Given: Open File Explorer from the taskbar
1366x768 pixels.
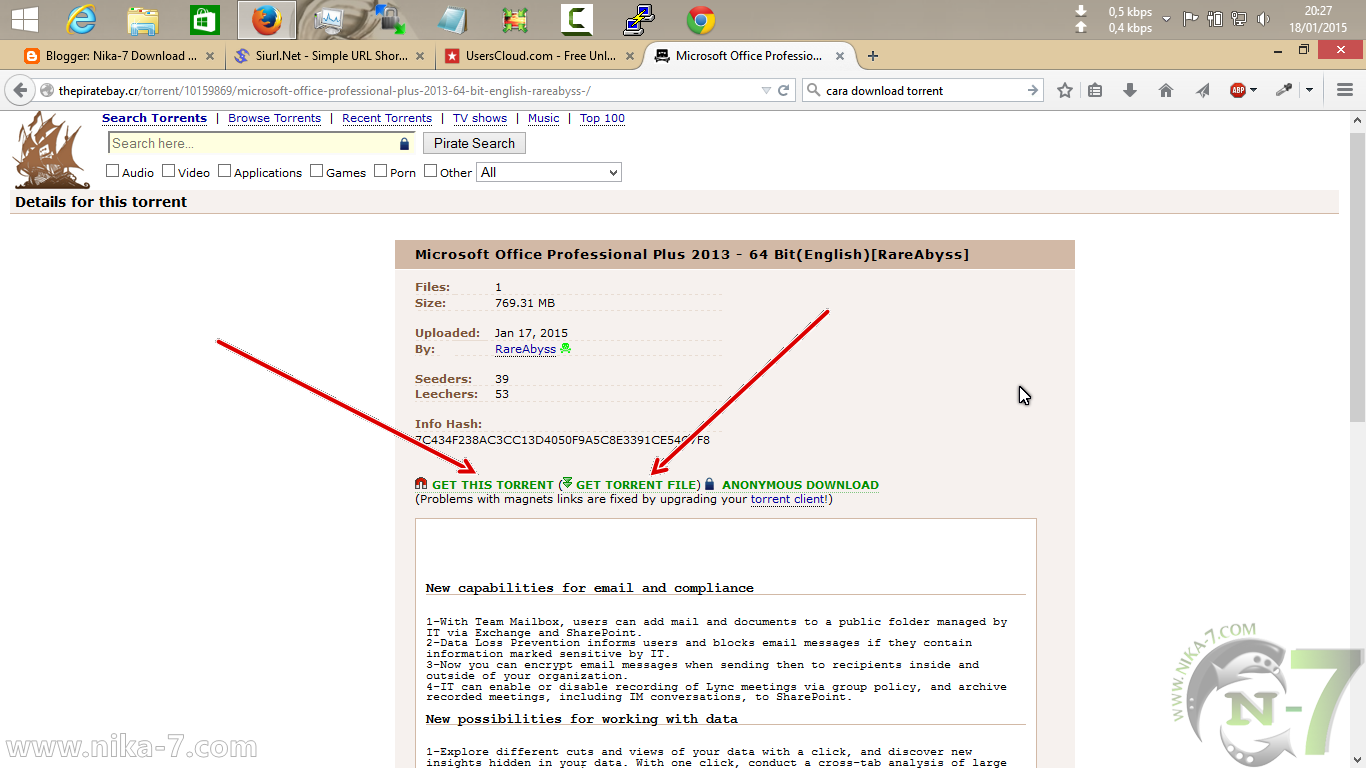Looking at the screenshot, I should tap(143, 19).
